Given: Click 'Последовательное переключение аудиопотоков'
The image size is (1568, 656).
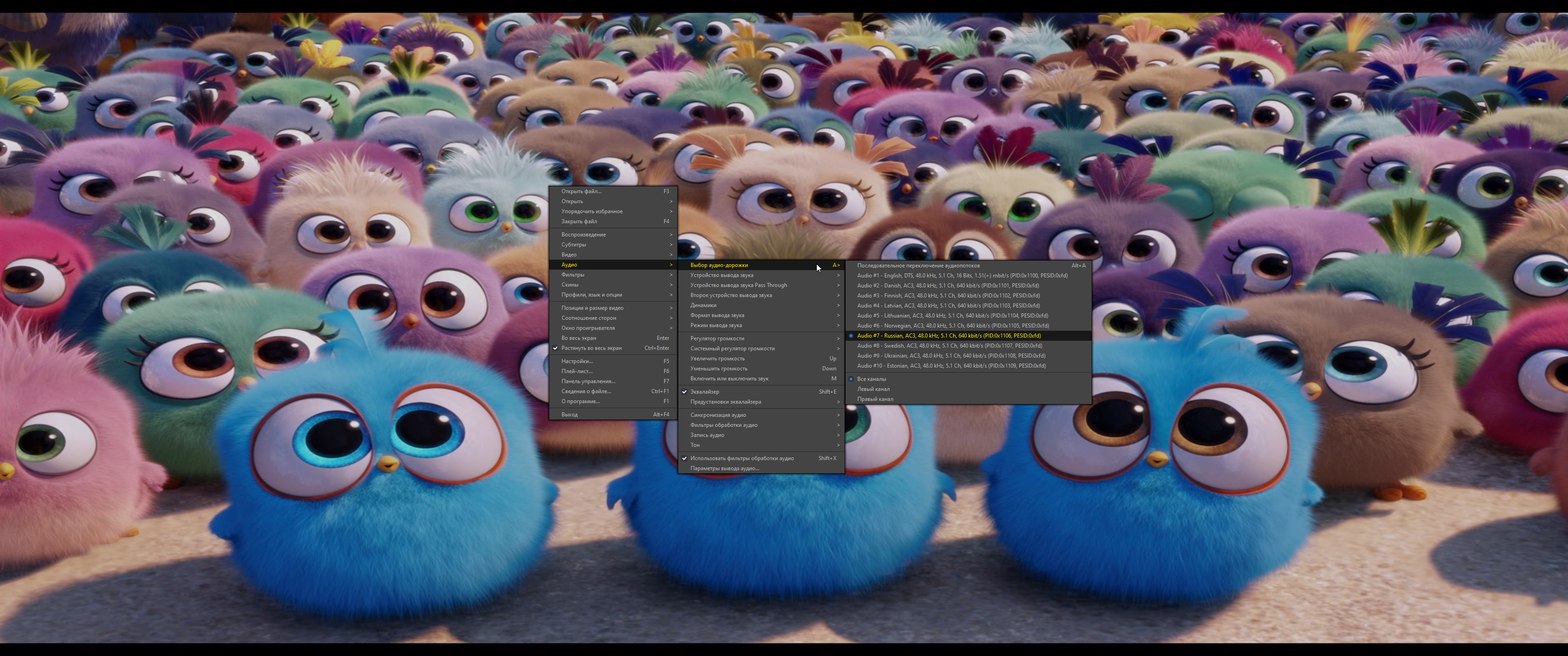Looking at the screenshot, I should [x=969, y=265].
